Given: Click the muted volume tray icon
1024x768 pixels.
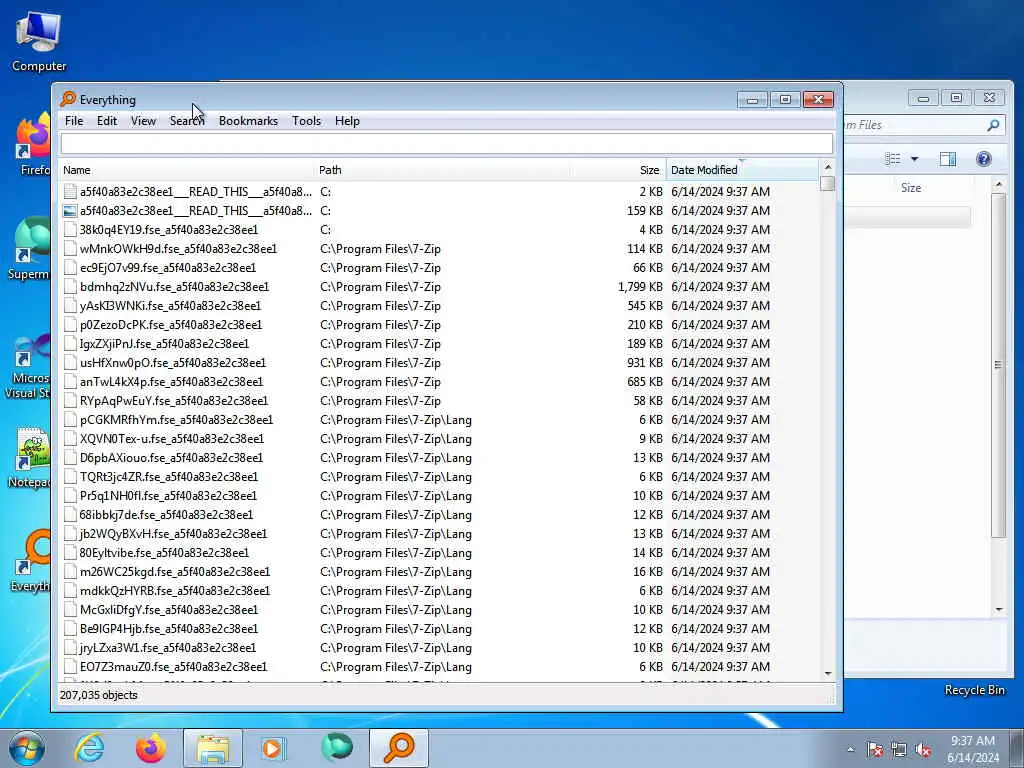Looking at the screenshot, I should (923, 750).
